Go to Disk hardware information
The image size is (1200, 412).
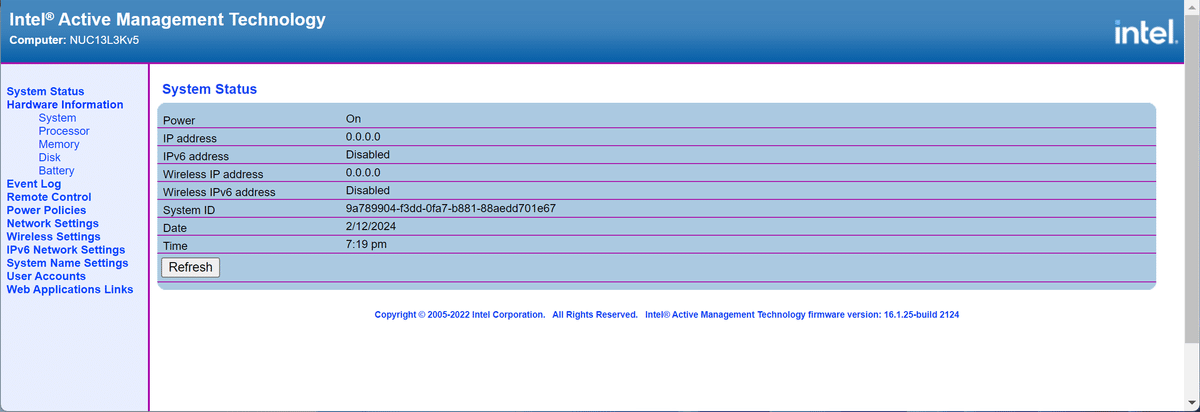(x=50, y=157)
